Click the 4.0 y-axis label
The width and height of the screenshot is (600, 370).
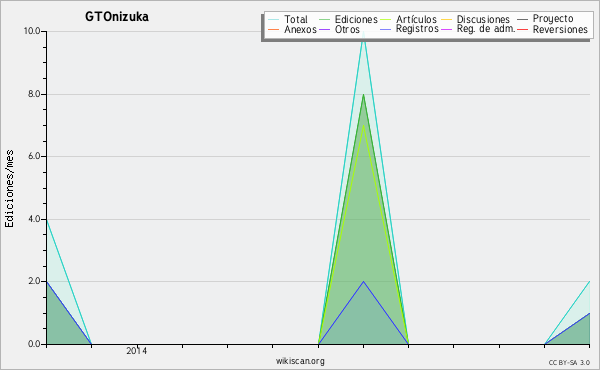pos(34,219)
